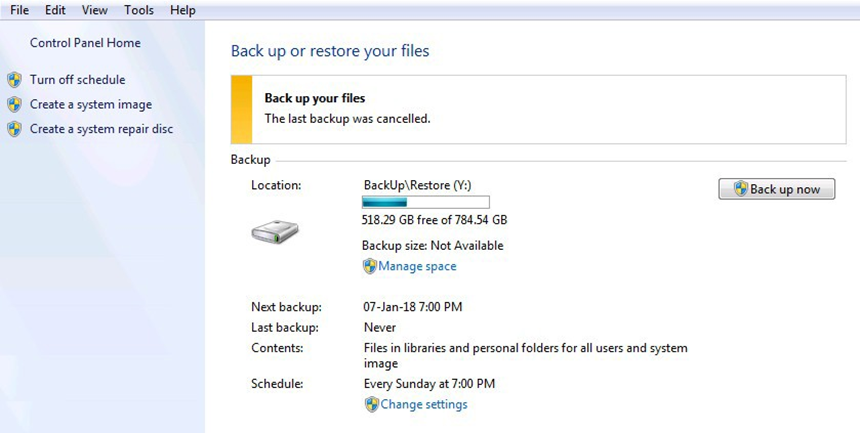This screenshot has height=433, width=860.
Task: Click shield icon beside Create a system repair disc
Action: [x=15, y=129]
